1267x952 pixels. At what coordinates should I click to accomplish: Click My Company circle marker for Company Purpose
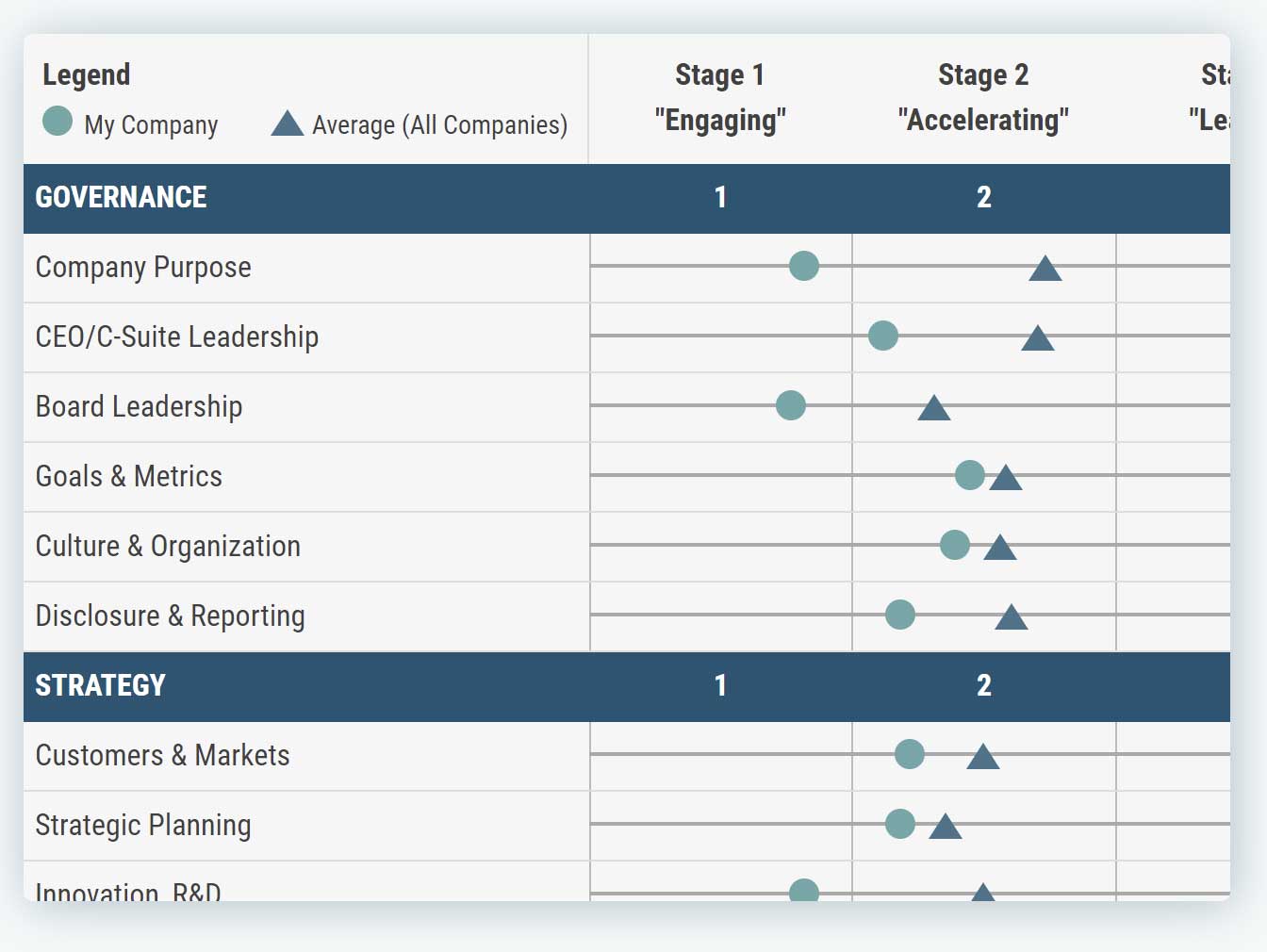click(803, 266)
